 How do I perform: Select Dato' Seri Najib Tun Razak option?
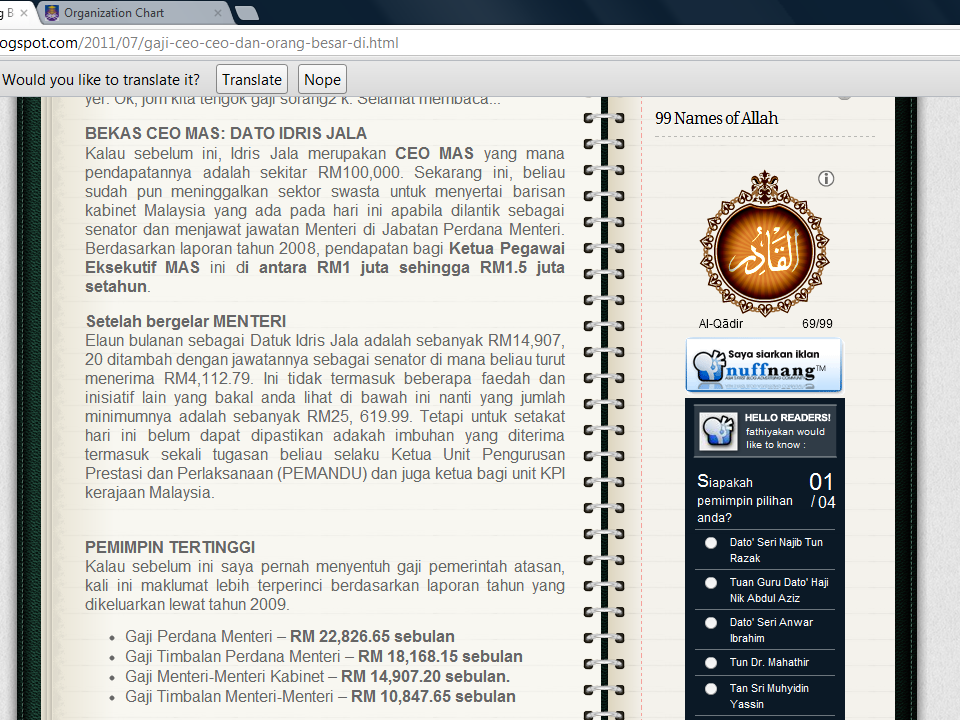711,542
